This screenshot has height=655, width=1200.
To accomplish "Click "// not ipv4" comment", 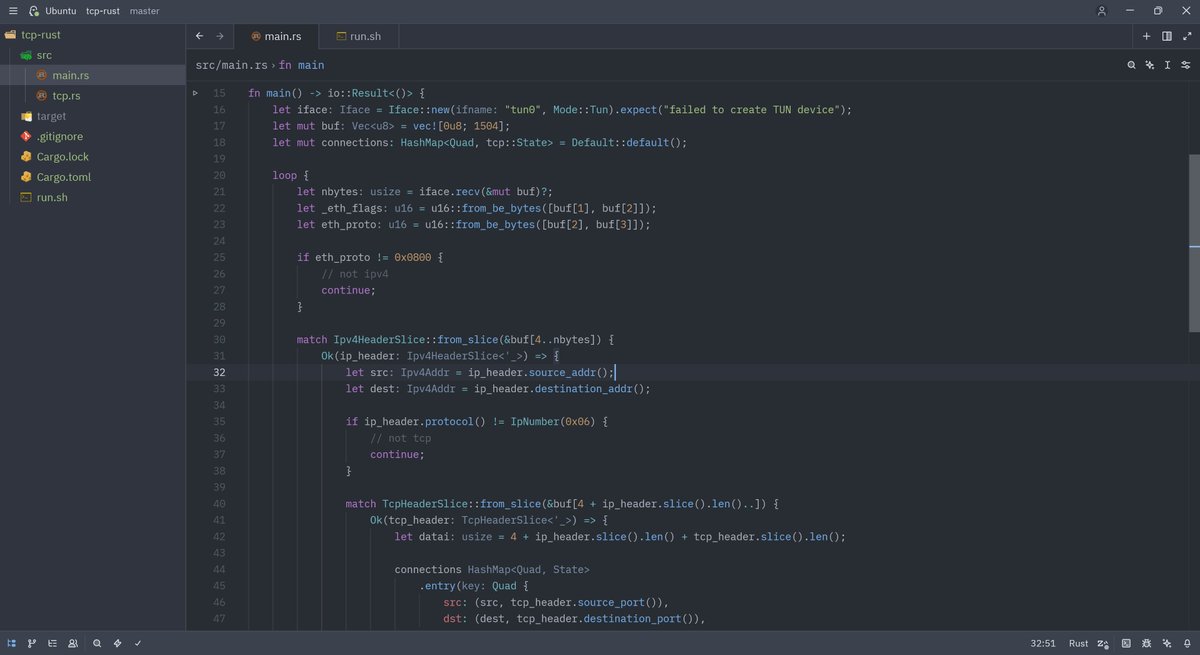I will point(355,274).
